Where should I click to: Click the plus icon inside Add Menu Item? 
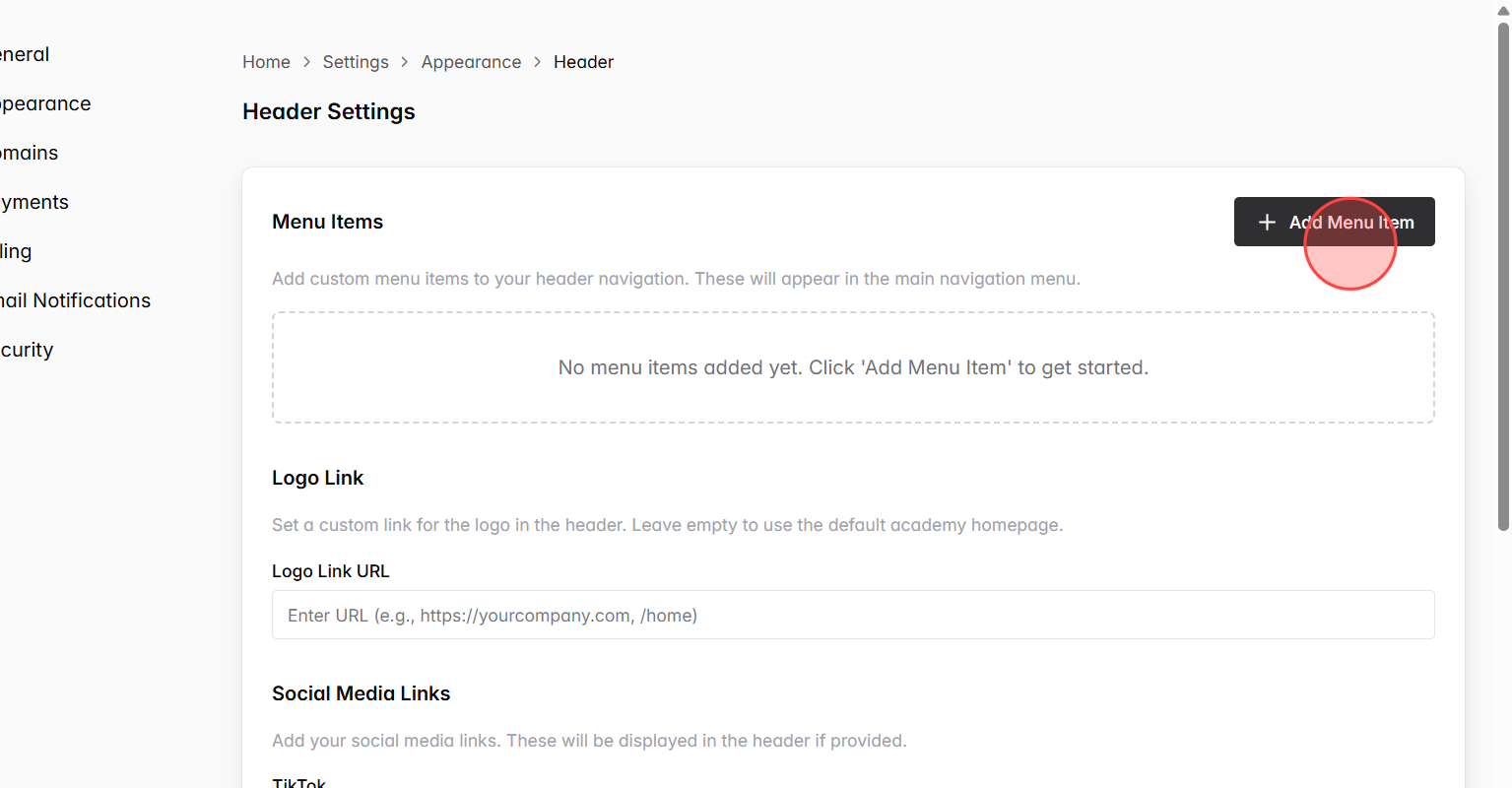(1267, 222)
